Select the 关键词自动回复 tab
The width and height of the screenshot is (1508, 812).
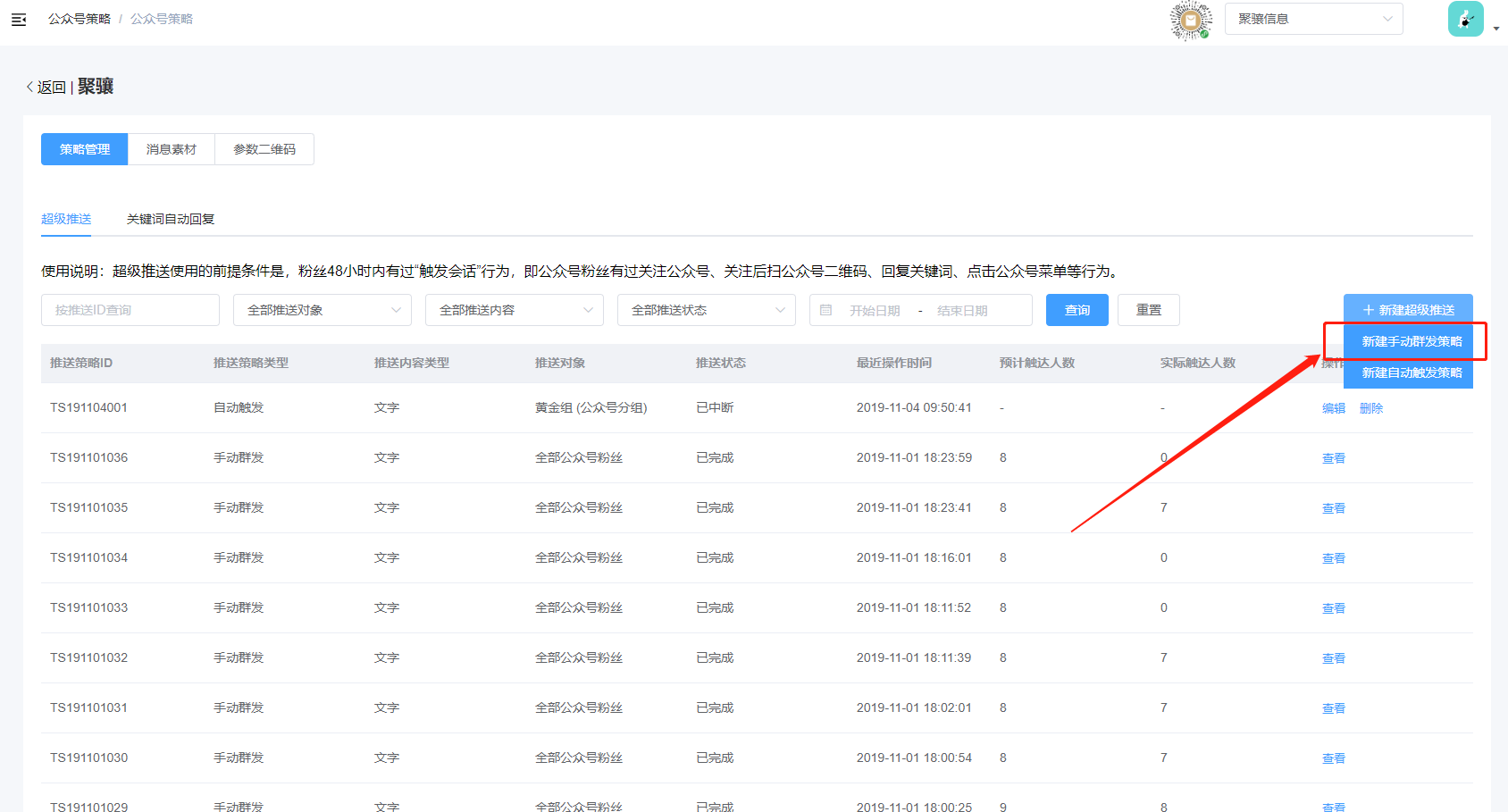[171, 219]
